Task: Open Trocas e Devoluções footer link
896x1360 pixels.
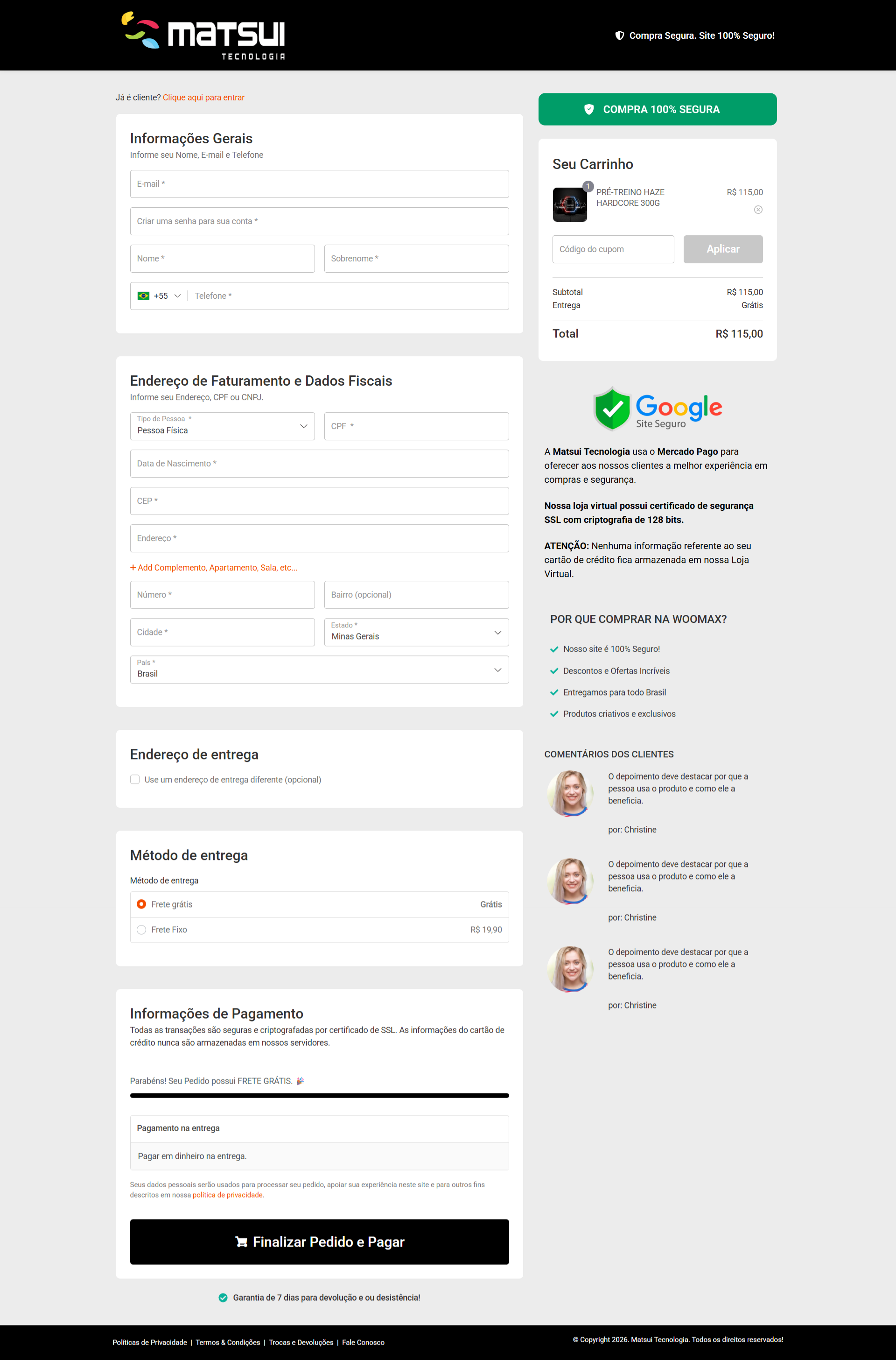Action: click(301, 1342)
